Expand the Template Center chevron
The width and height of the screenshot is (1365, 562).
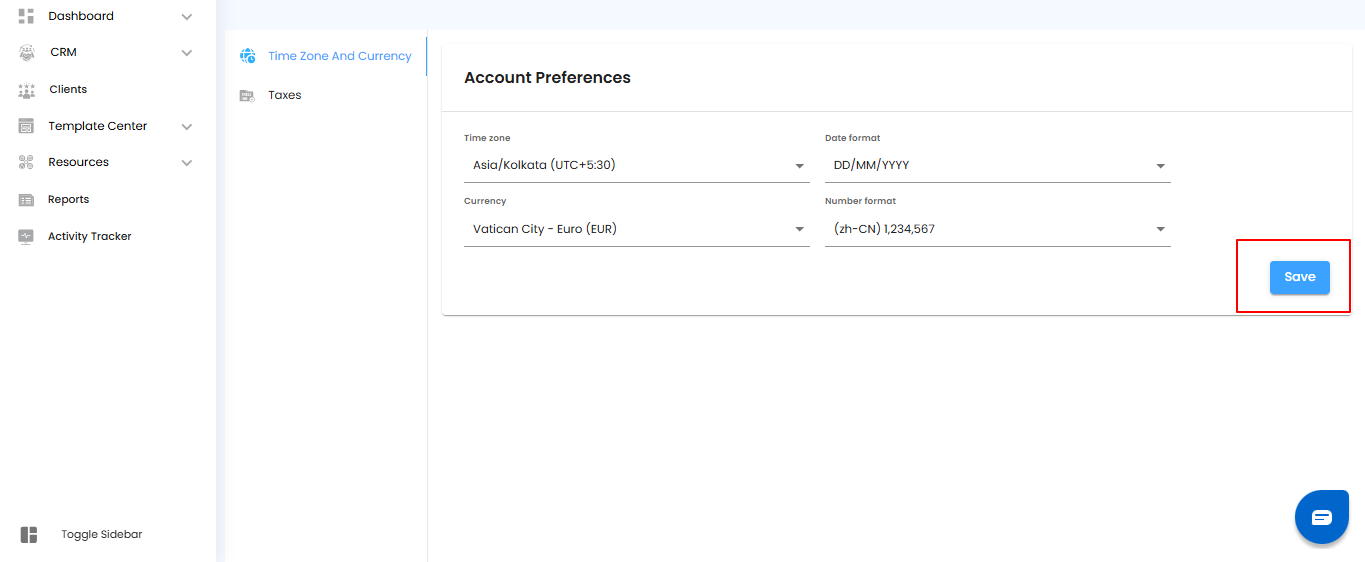pyautogui.click(x=187, y=127)
